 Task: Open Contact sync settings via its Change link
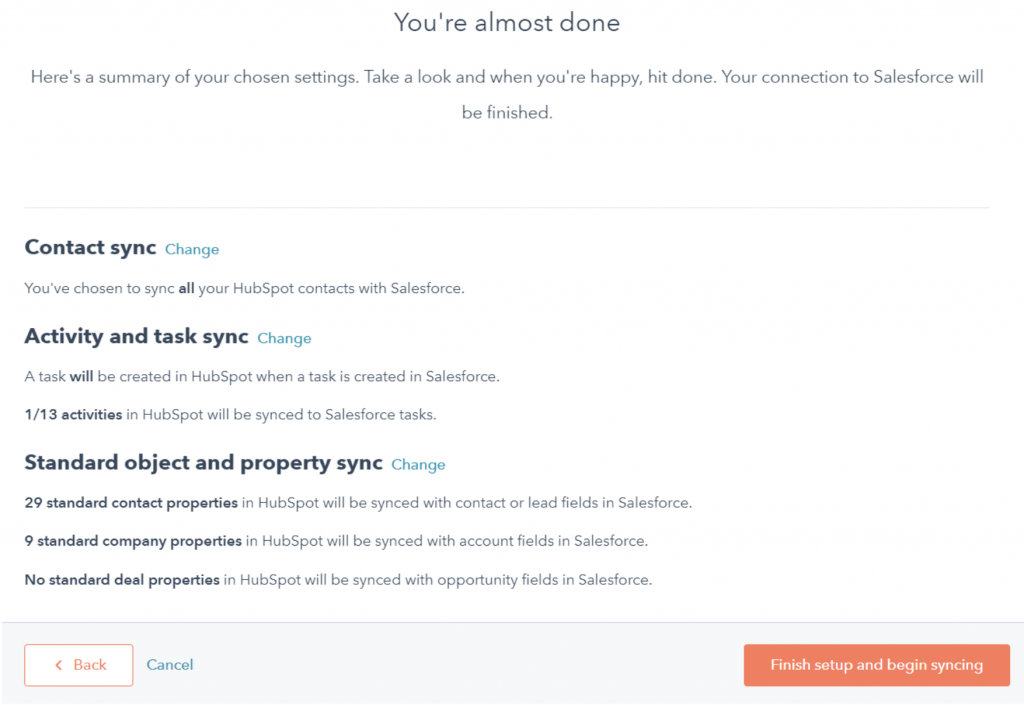191,249
